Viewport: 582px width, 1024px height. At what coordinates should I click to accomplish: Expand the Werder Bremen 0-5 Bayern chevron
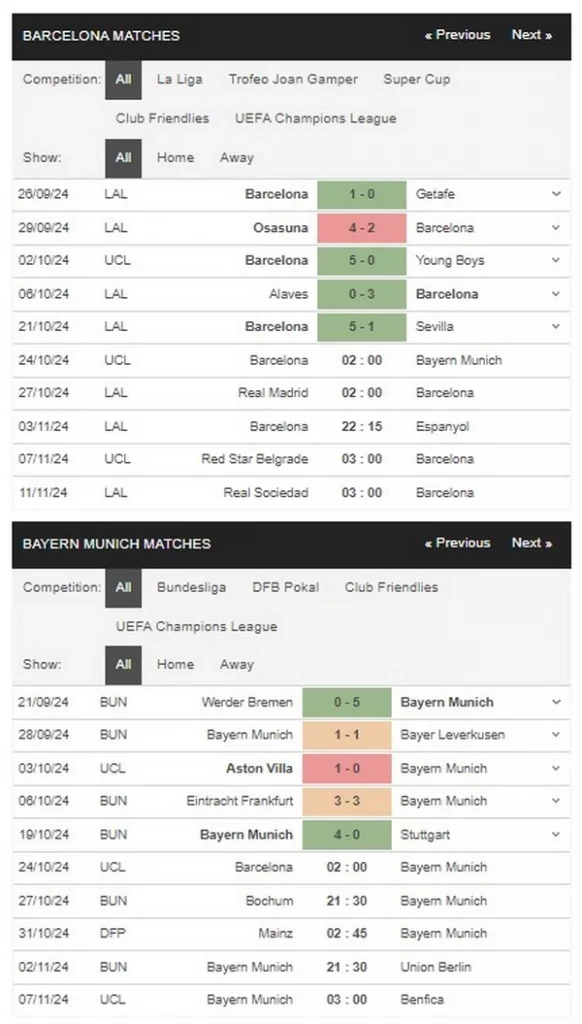click(556, 702)
